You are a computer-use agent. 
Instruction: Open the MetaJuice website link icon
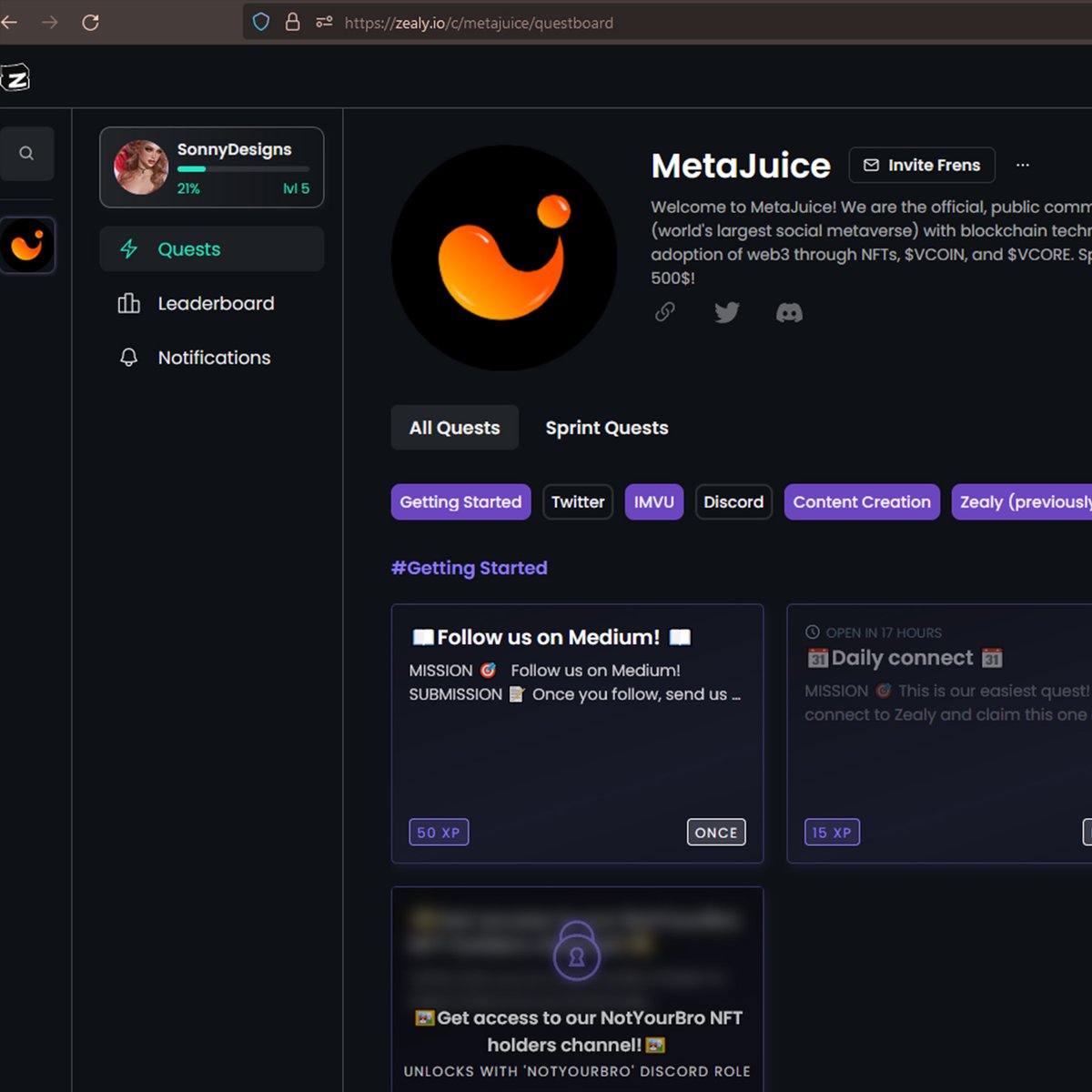(665, 312)
